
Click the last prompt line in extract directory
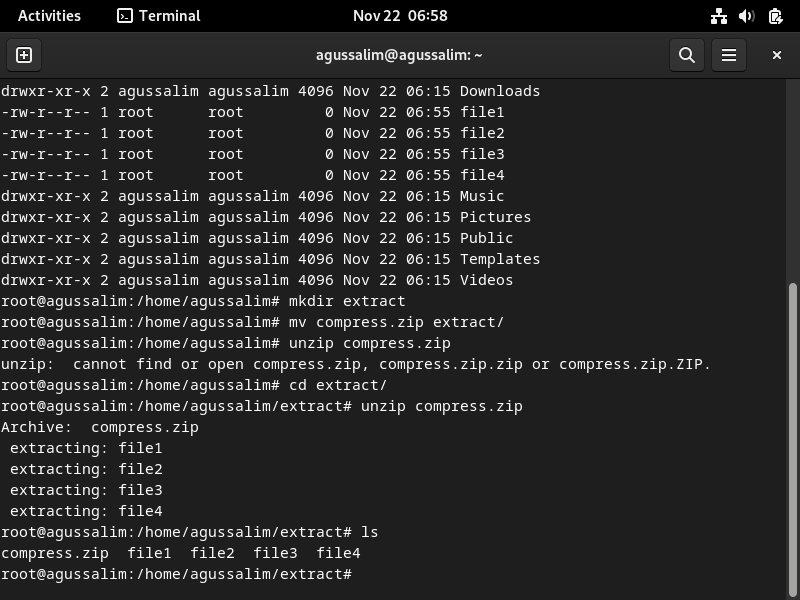pyautogui.click(x=177, y=574)
